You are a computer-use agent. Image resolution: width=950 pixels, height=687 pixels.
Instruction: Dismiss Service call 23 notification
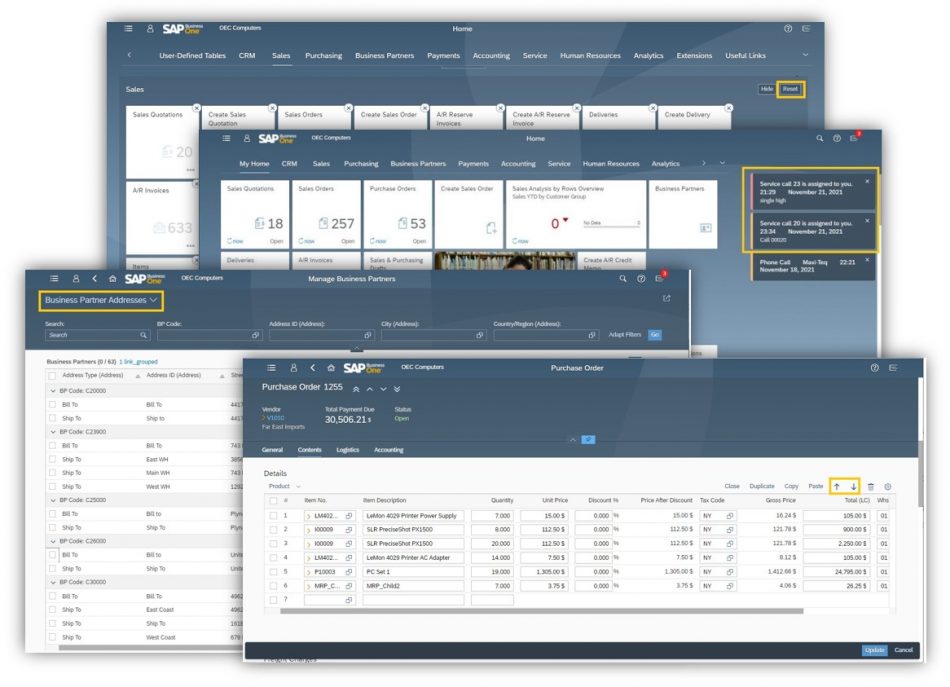[x=867, y=181]
